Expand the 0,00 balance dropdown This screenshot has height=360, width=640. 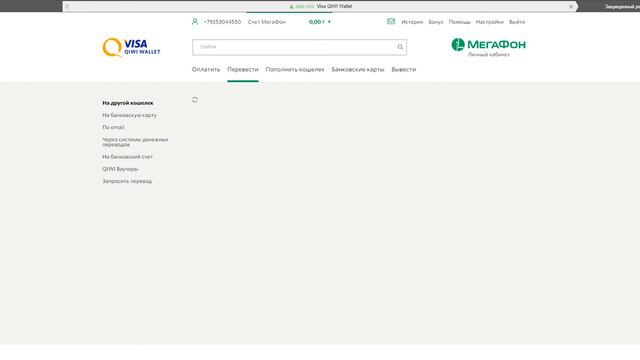(x=320, y=22)
